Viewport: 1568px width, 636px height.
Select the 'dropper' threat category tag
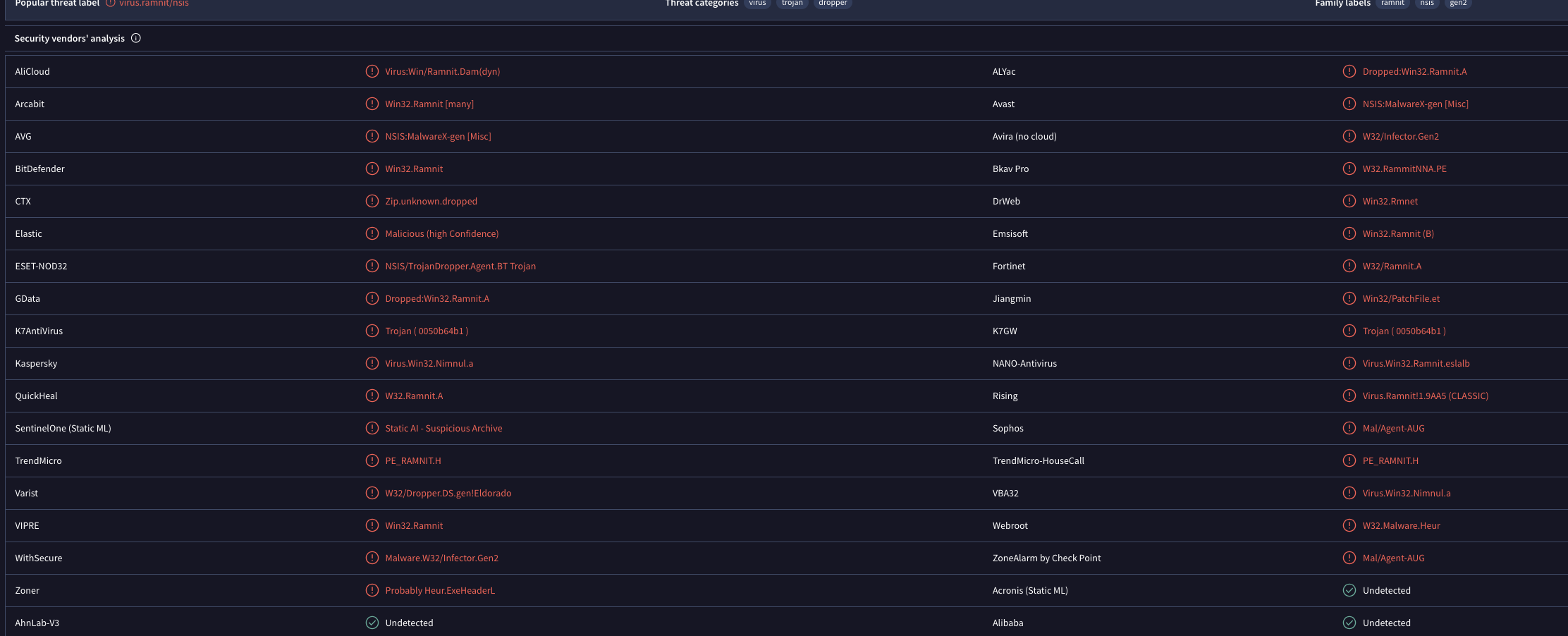pos(833,4)
